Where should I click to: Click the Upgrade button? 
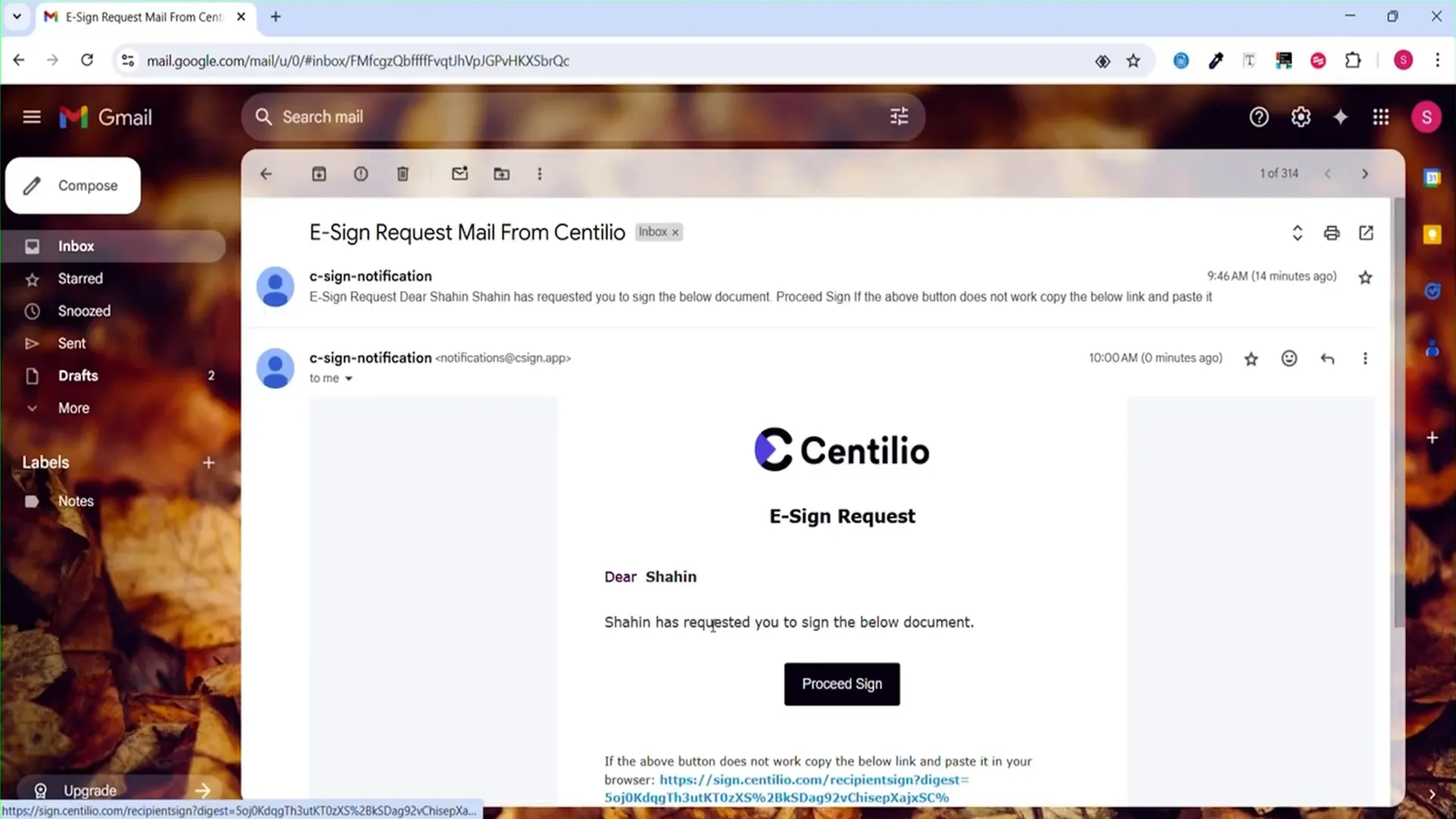(x=118, y=790)
